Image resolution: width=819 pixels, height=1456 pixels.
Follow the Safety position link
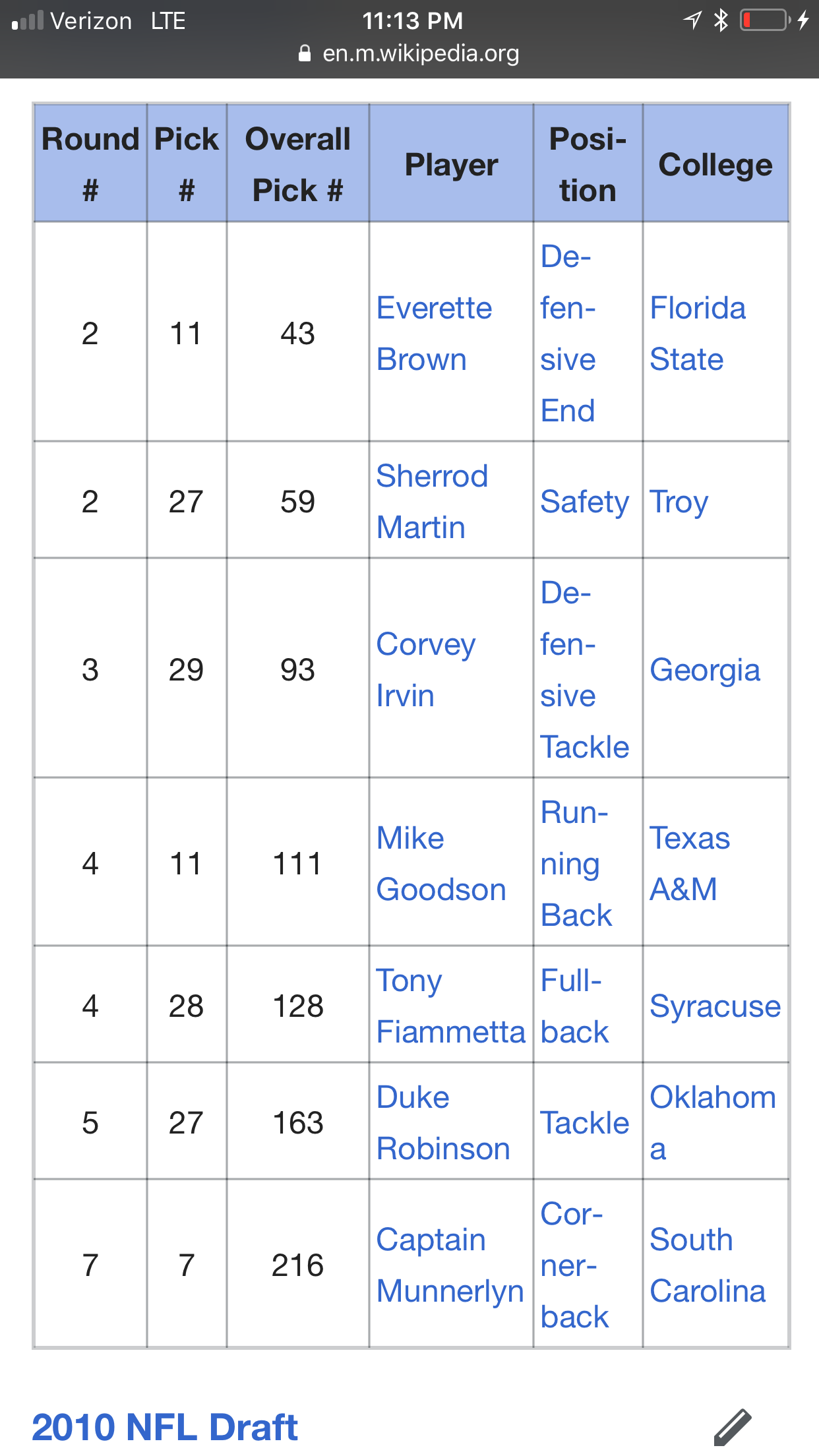(x=585, y=502)
